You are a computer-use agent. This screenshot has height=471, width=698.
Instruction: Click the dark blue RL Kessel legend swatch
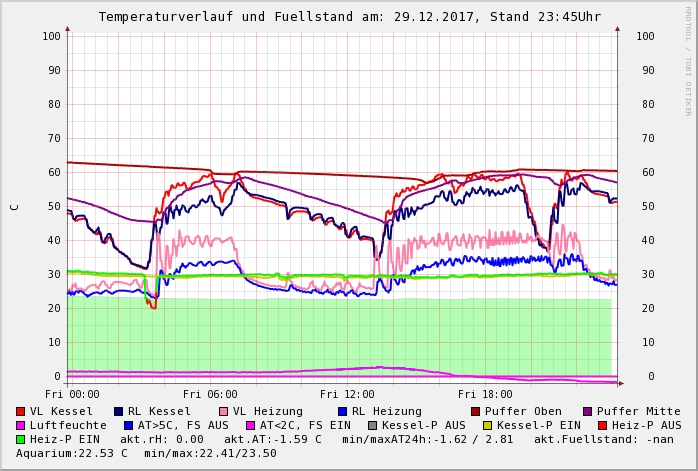tap(118, 411)
